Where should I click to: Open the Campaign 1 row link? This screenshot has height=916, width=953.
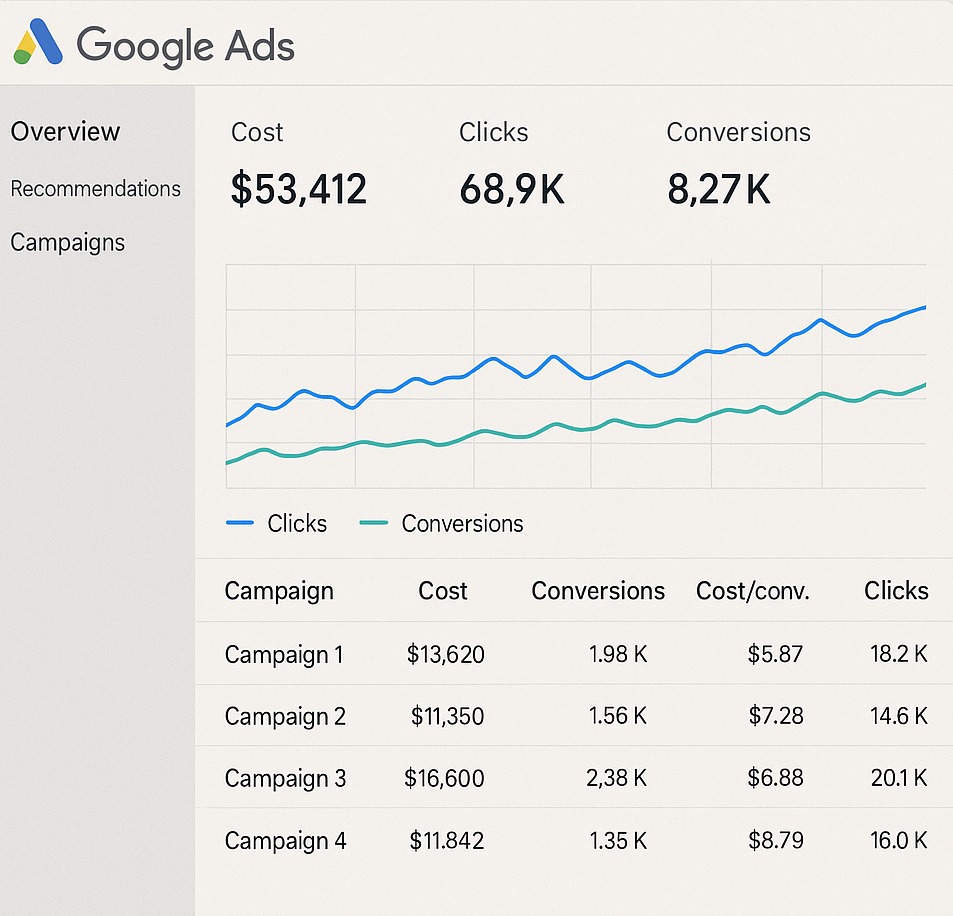[x=283, y=655]
